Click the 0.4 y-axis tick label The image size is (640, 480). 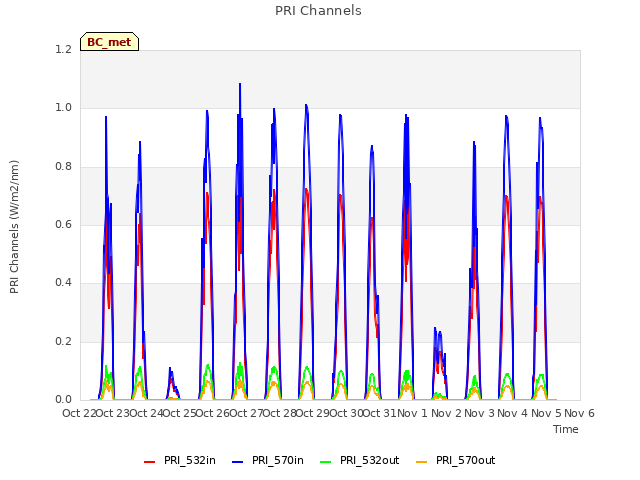click(x=63, y=283)
